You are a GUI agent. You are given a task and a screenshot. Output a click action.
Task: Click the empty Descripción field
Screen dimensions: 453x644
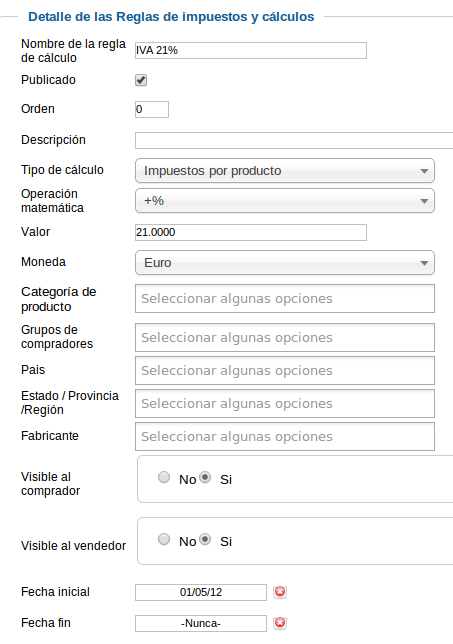[294, 140]
